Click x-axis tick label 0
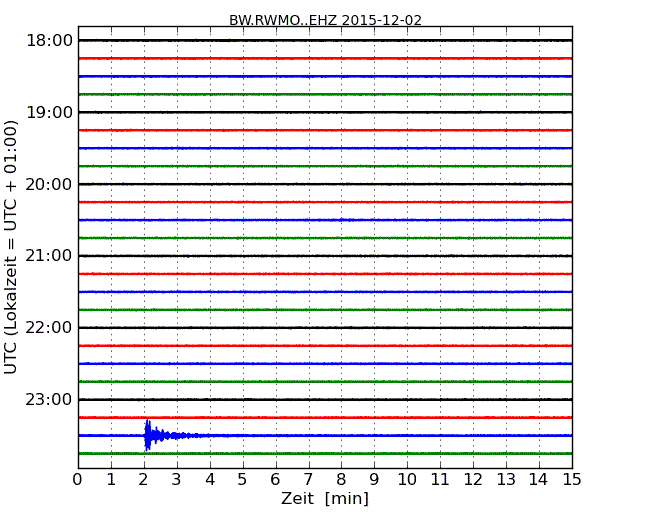Viewport: 650px width, 520px height. (x=78, y=480)
